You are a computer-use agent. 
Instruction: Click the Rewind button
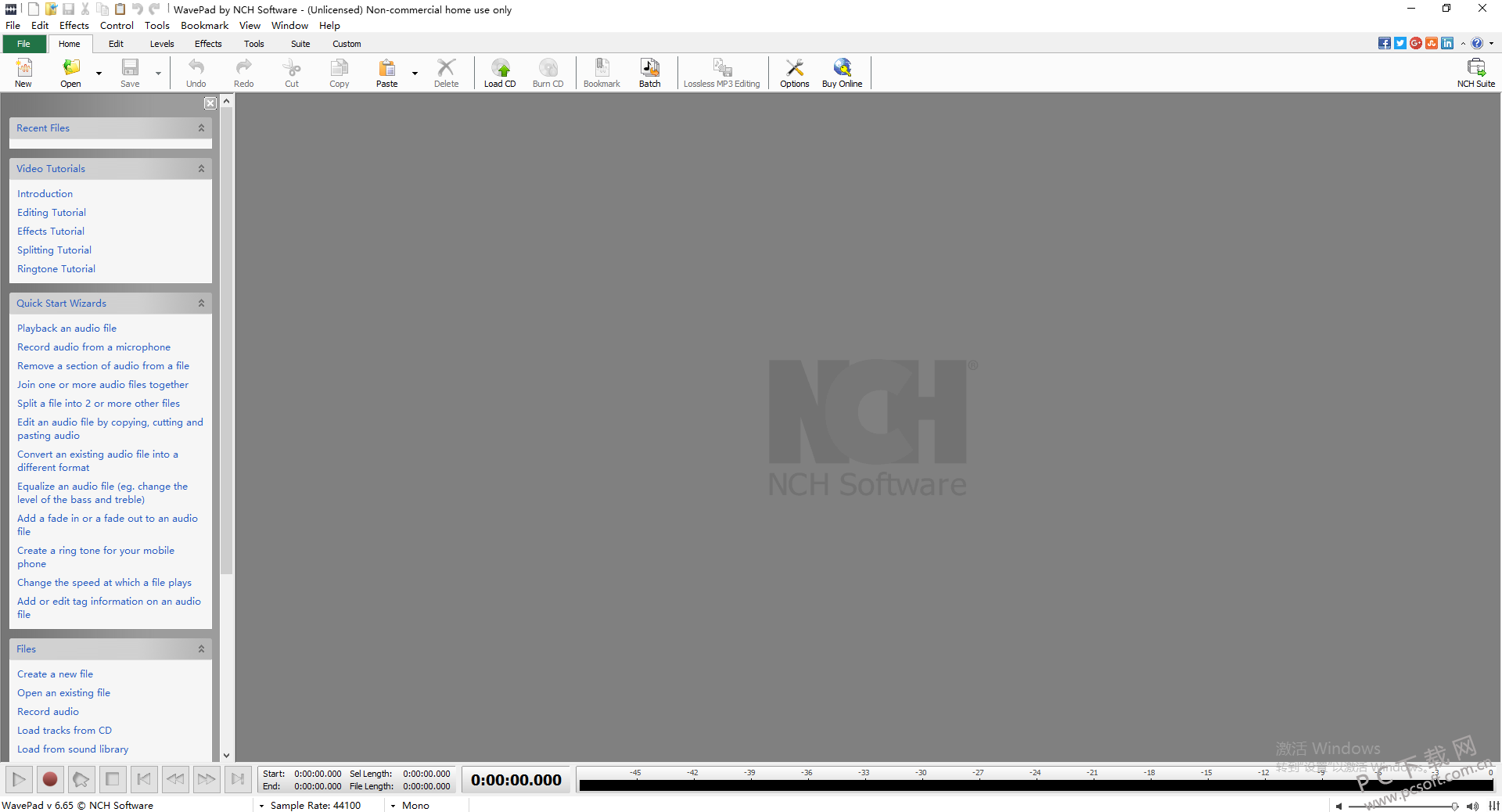coord(175,779)
